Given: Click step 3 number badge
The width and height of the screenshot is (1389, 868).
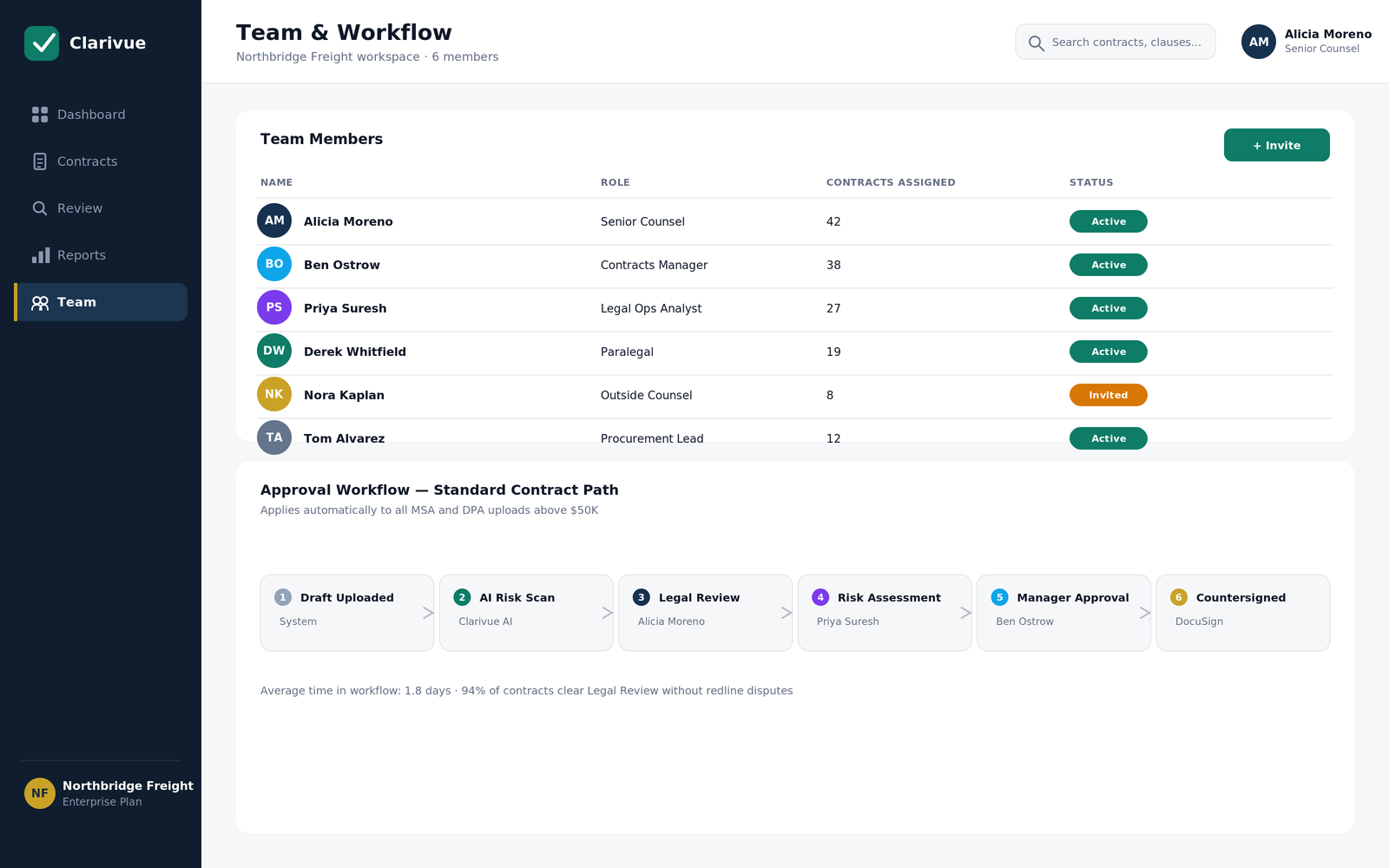Looking at the screenshot, I should tap(642, 597).
